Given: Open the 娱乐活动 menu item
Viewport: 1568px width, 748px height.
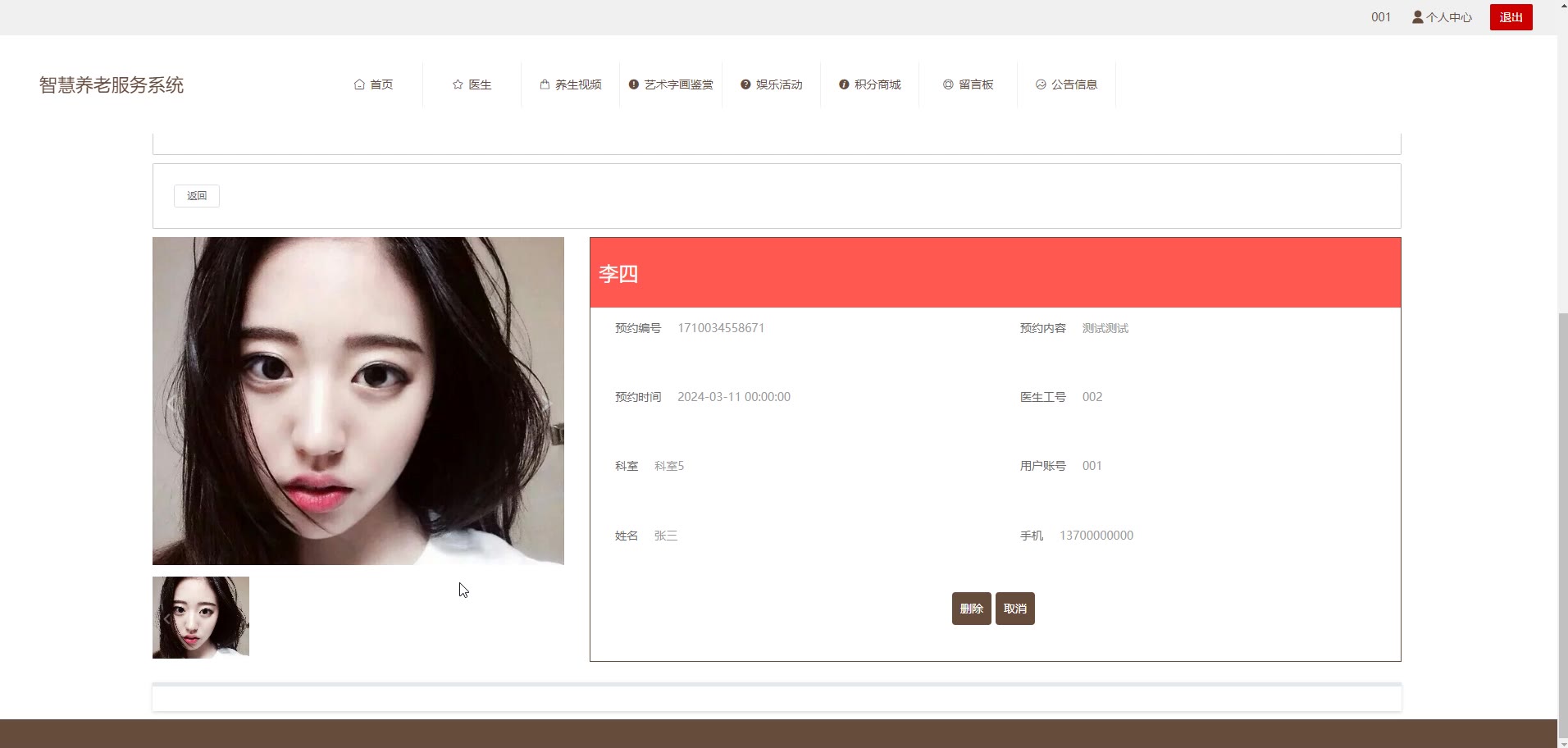Looking at the screenshot, I should tap(771, 84).
